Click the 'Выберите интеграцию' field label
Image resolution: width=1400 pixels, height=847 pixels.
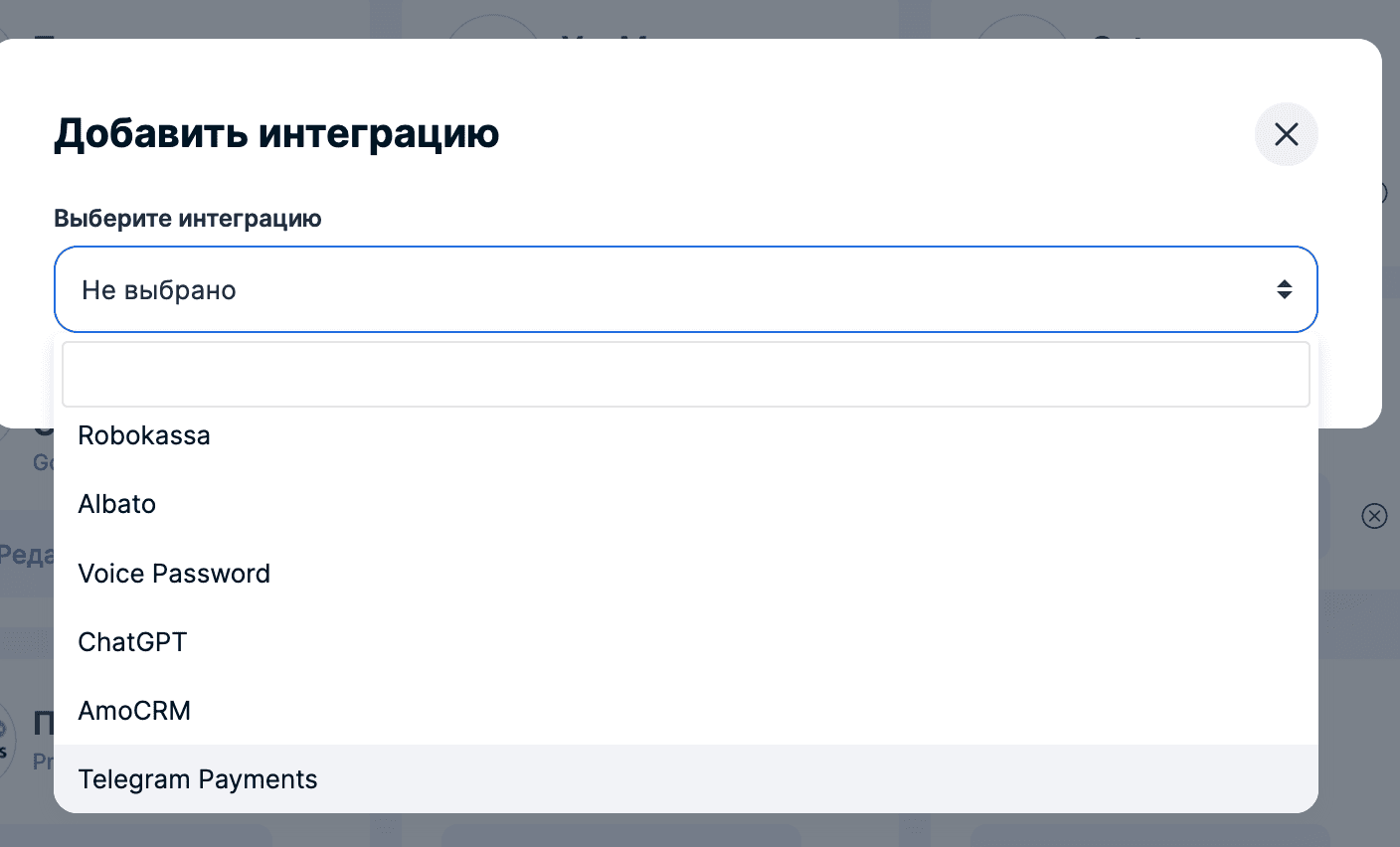pos(188,219)
